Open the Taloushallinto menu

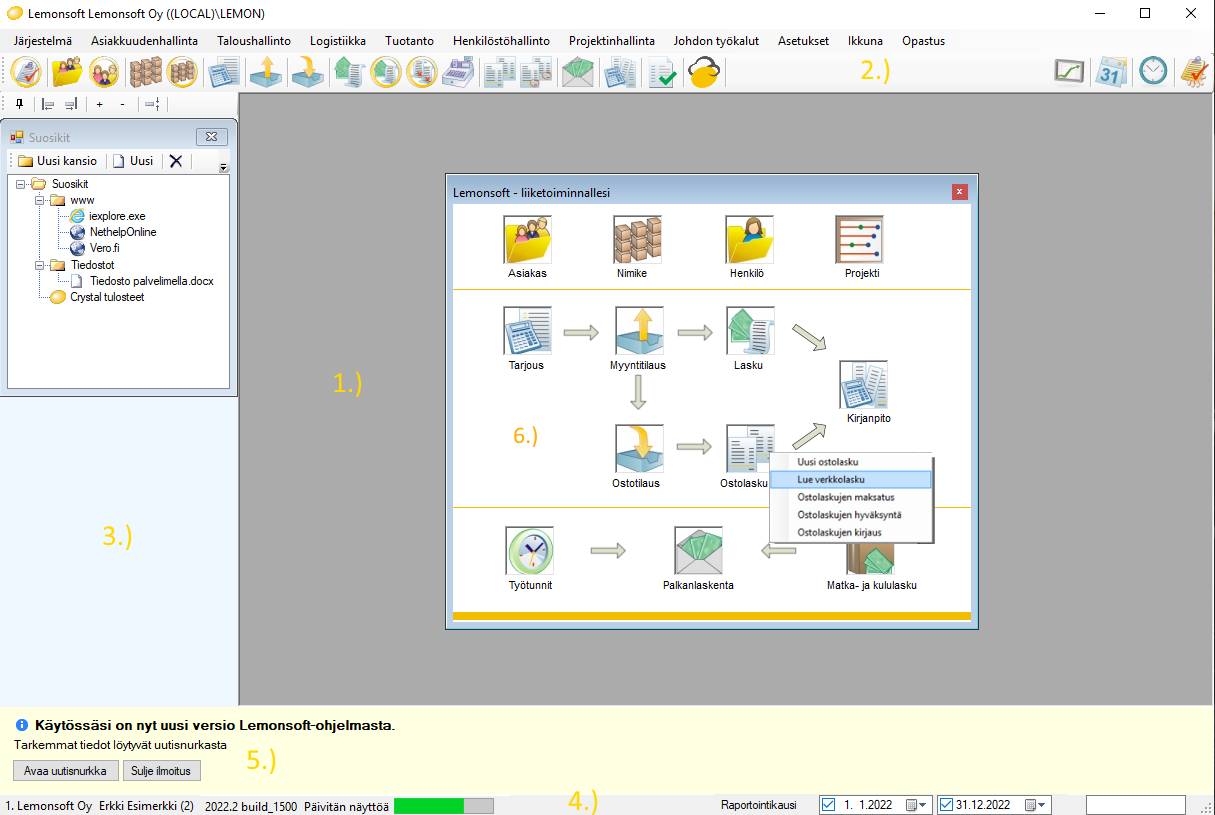(254, 41)
